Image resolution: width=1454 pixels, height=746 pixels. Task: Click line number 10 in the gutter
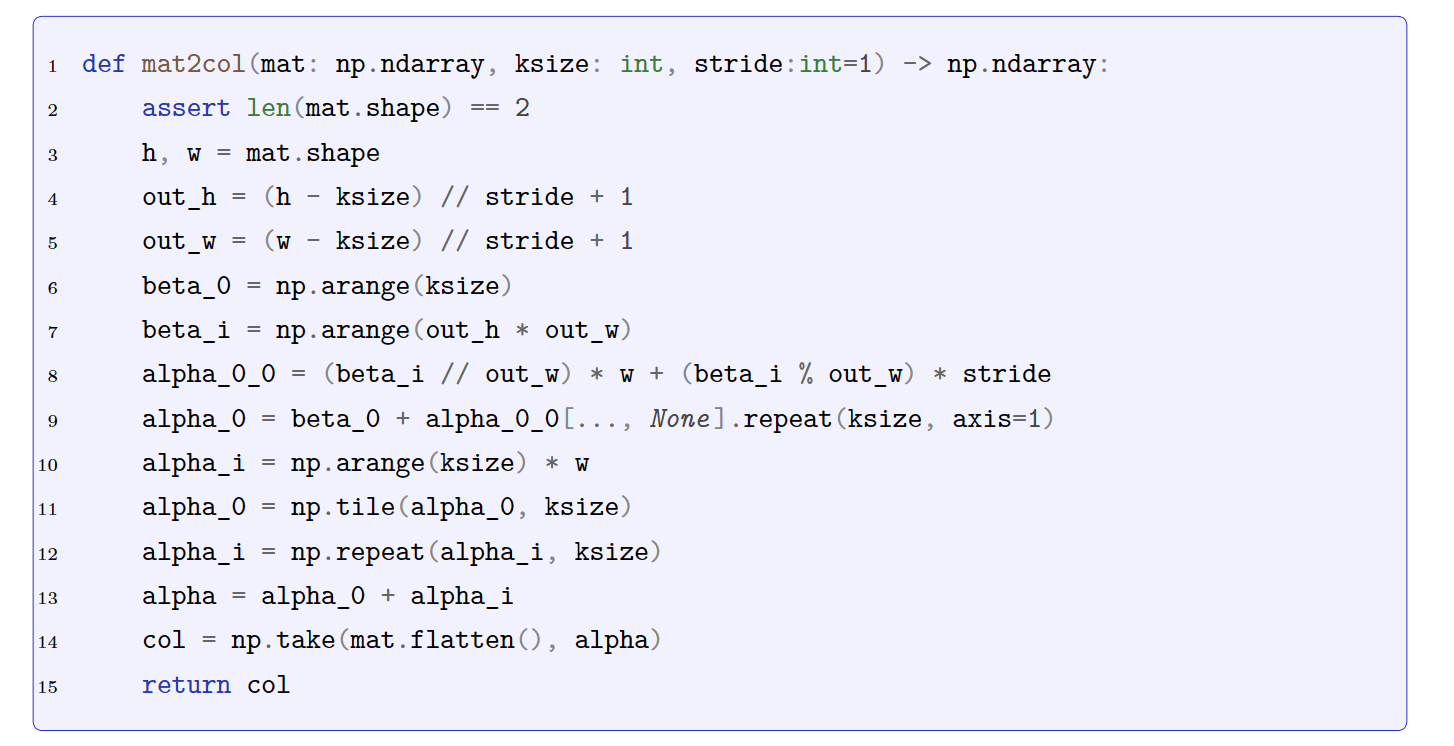click(48, 465)
